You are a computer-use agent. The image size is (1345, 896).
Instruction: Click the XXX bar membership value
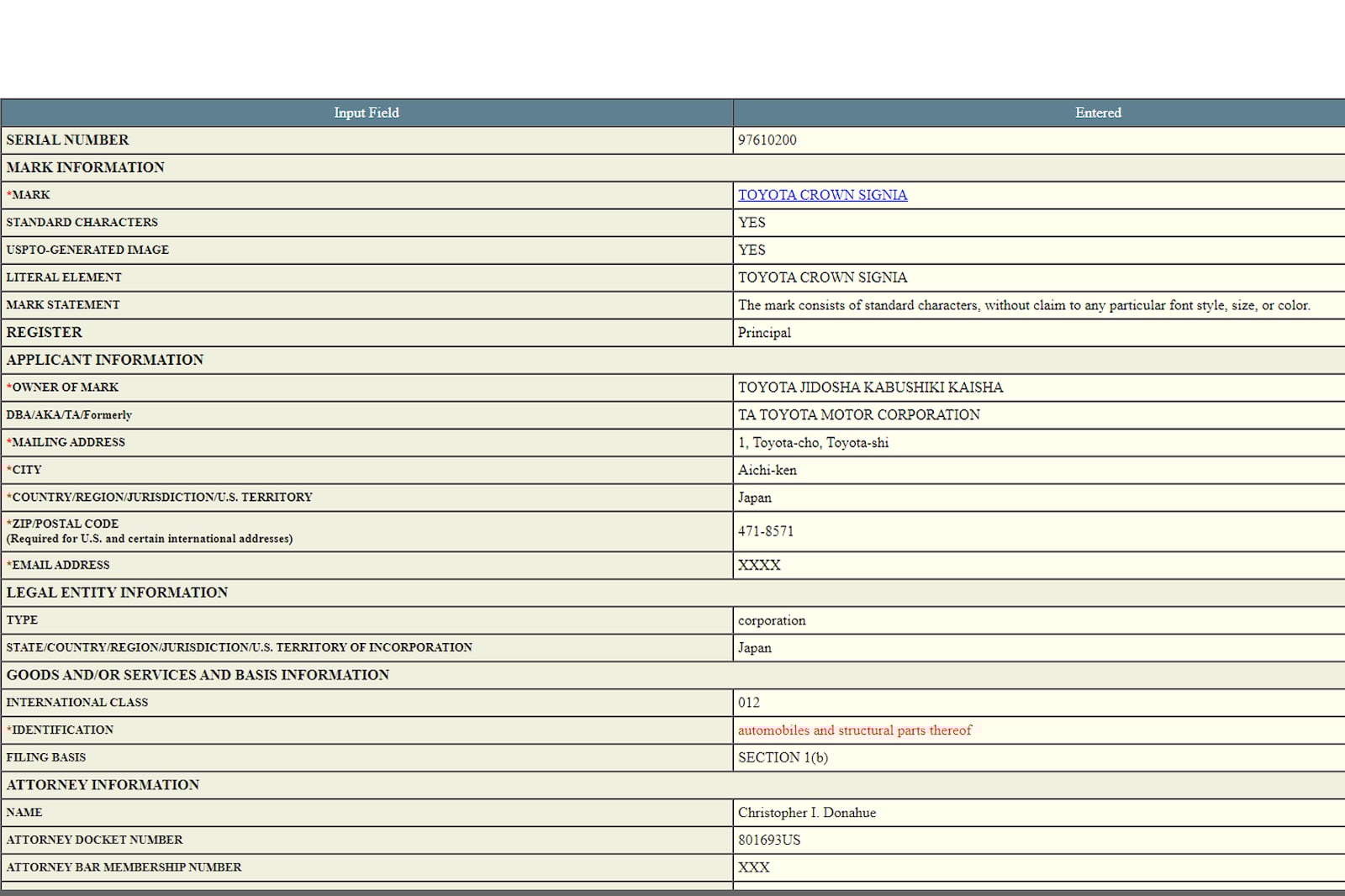(753, 867)
